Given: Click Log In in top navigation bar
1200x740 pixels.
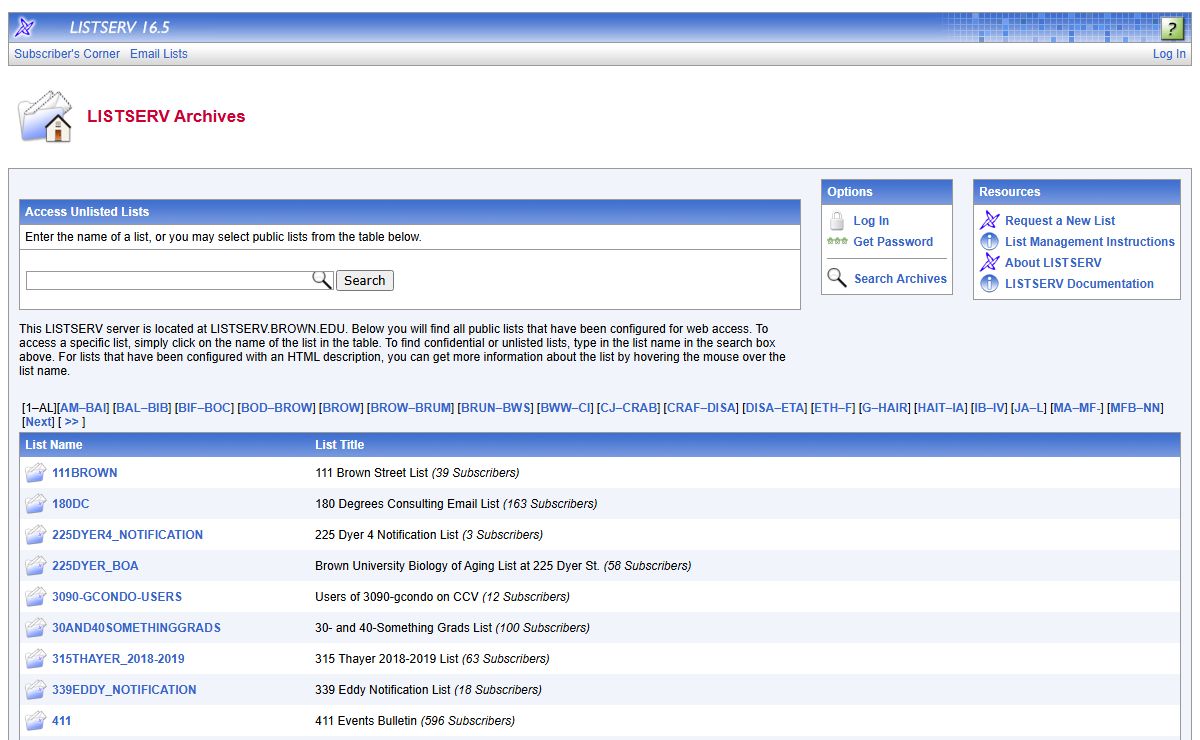Looking at the screenshot, I should (1169, 54).
